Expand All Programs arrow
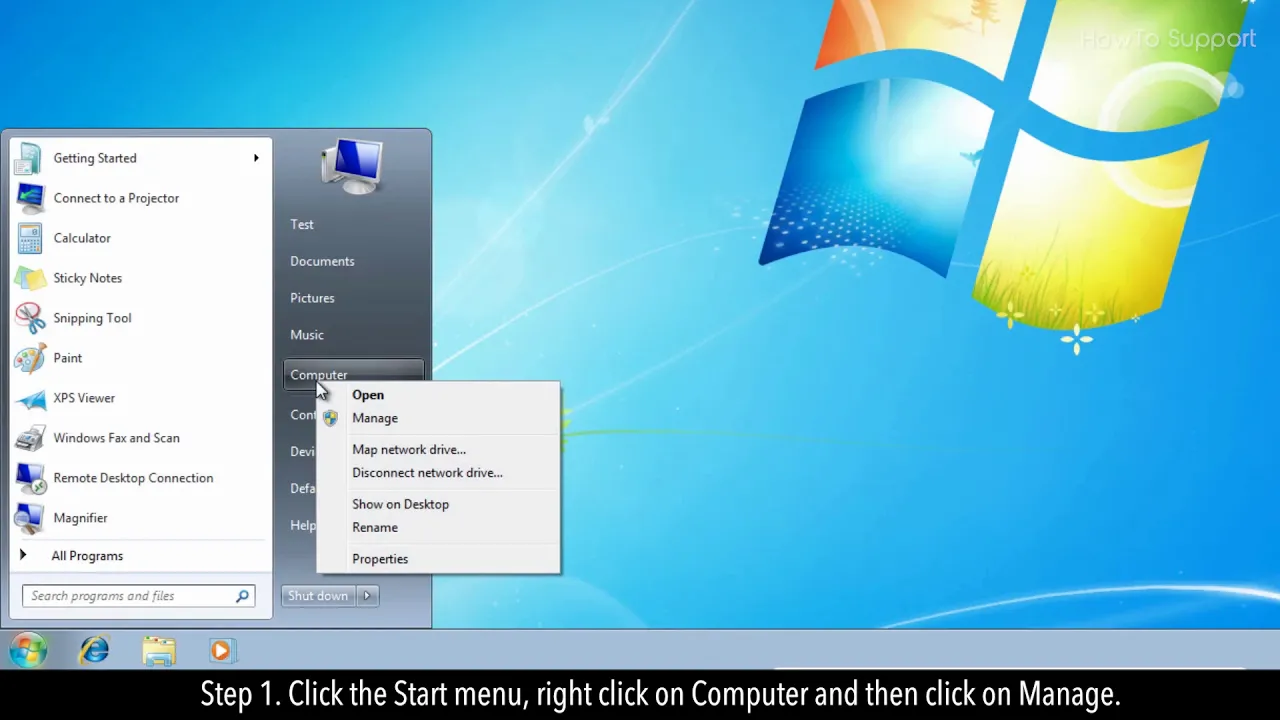1280x720 pixels. (x=23, y=555)
